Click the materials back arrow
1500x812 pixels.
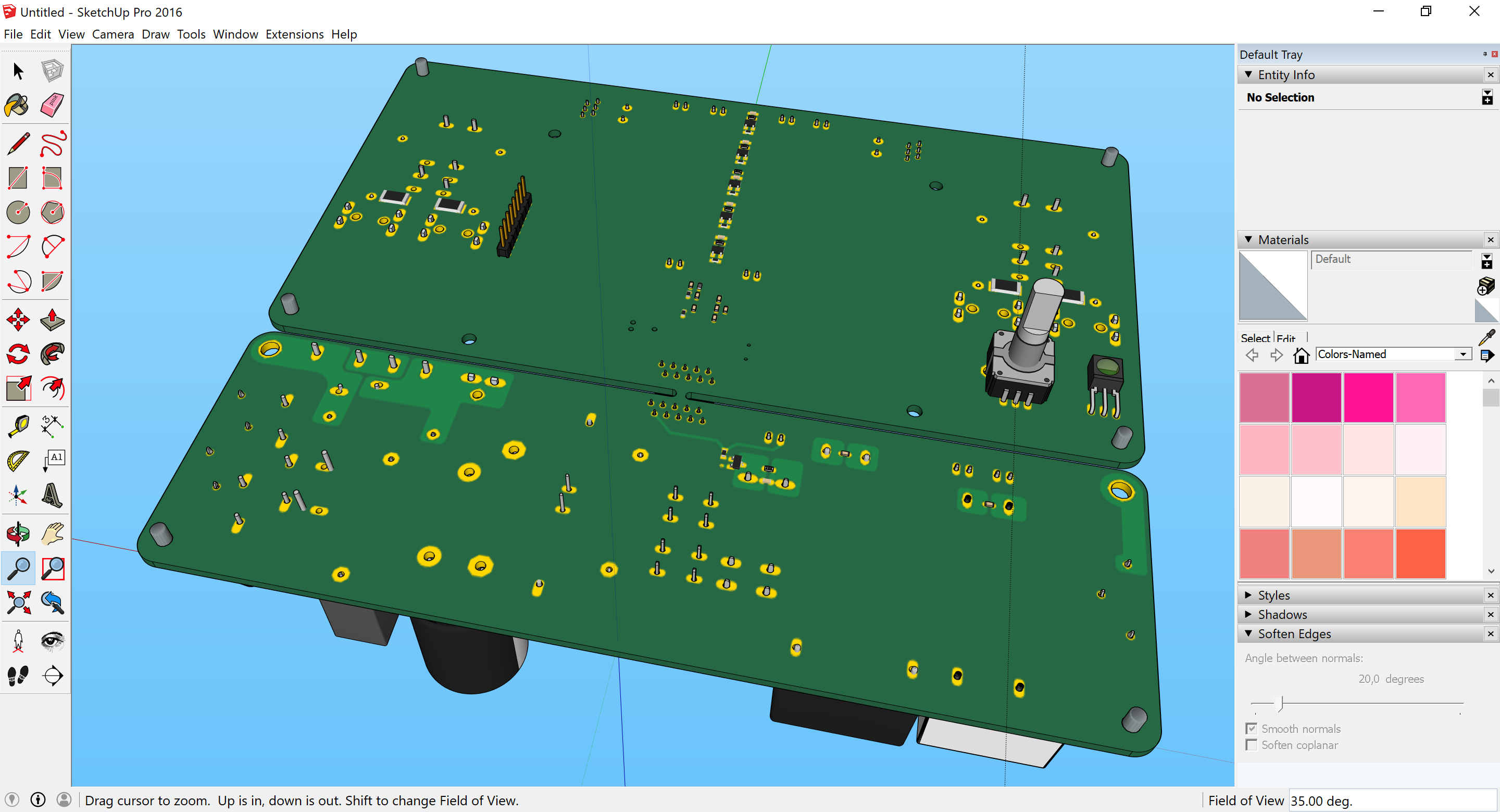(x=1253, y=355)
